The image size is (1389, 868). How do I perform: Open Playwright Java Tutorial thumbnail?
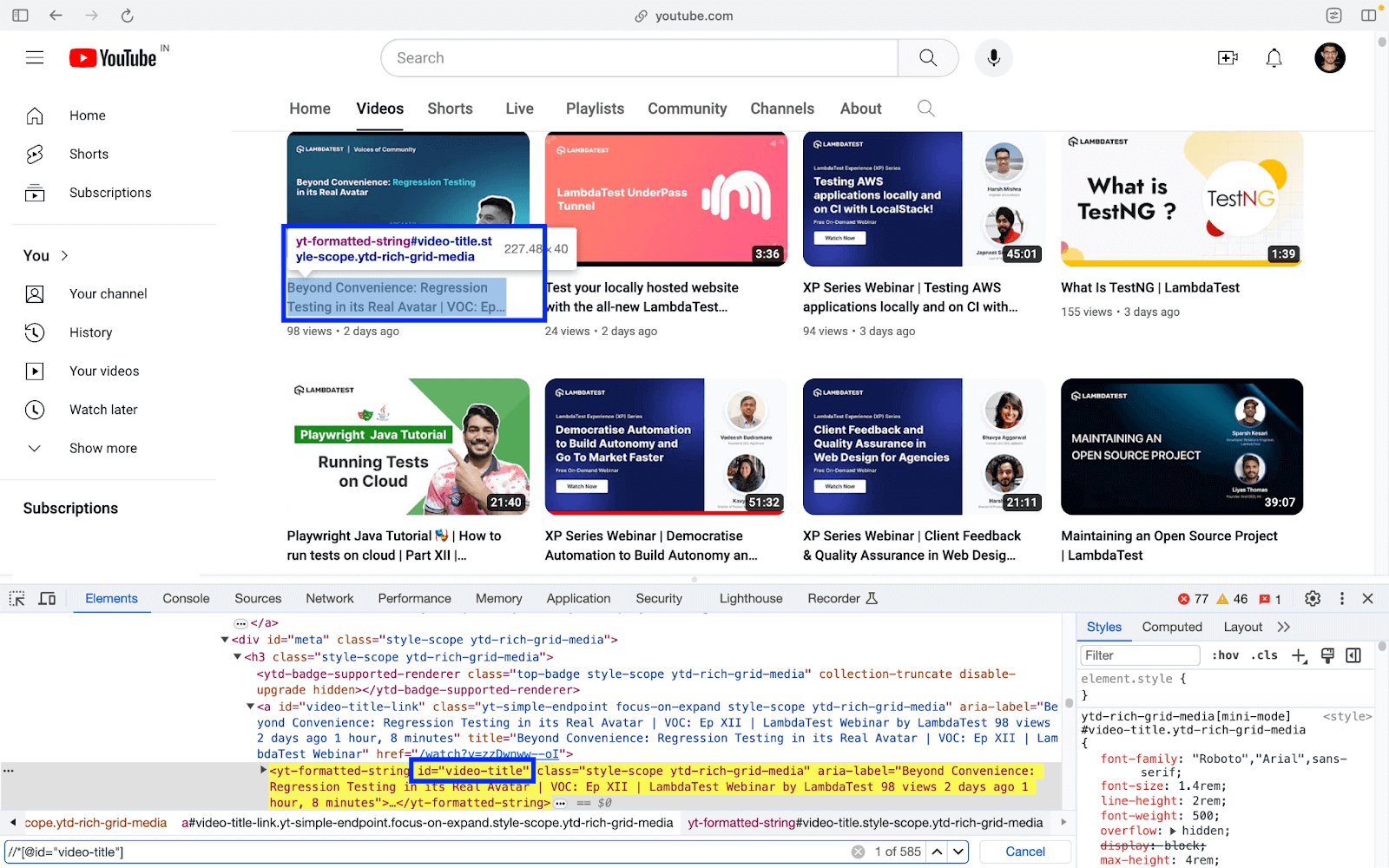point(408,446)
